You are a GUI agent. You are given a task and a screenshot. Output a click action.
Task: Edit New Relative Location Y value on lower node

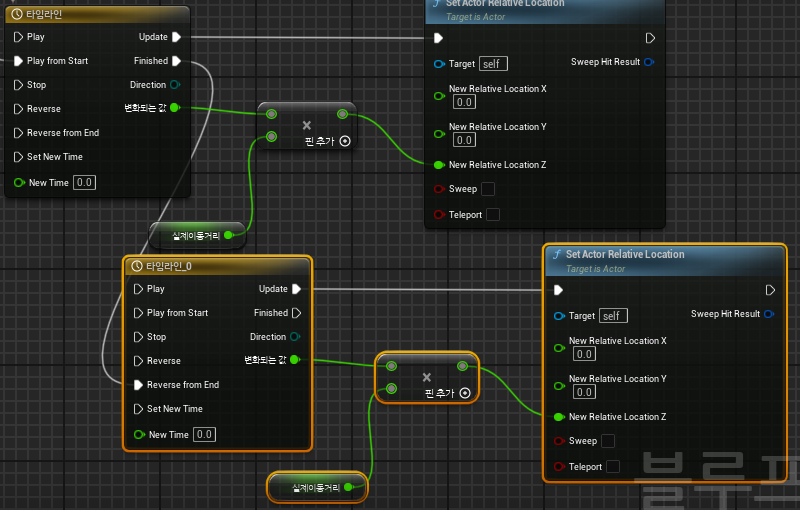584,392
